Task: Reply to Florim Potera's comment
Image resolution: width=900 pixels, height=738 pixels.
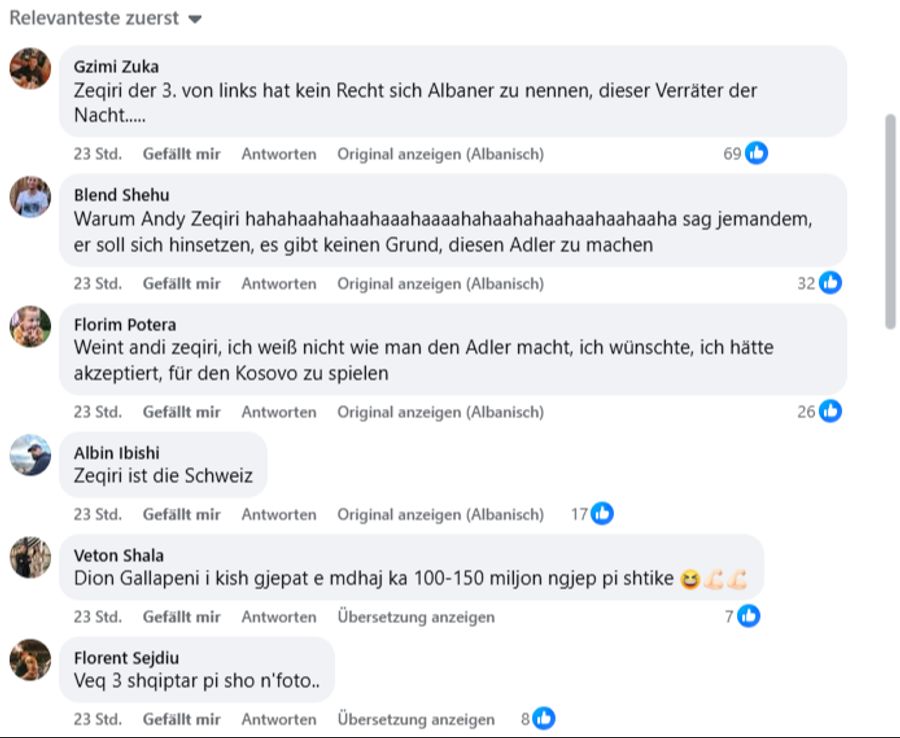Action: pos(278,412)
